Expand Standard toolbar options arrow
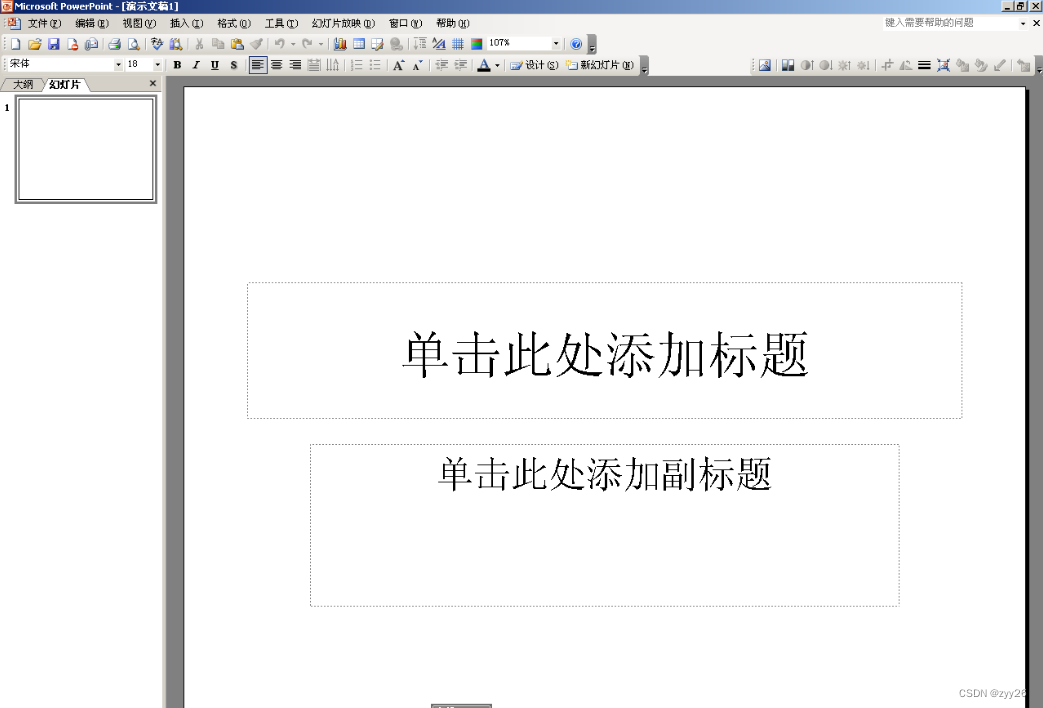This screenshot has height=708, width=1043. [592, 45]
